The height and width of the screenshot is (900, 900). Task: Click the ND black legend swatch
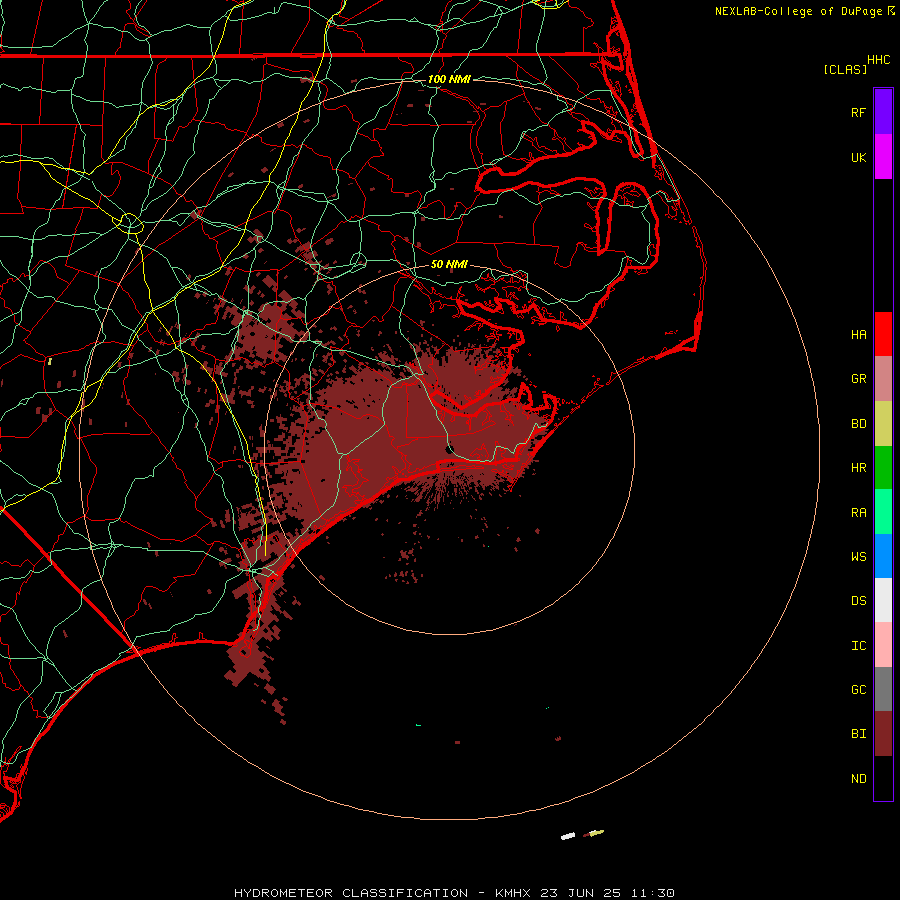883,778
